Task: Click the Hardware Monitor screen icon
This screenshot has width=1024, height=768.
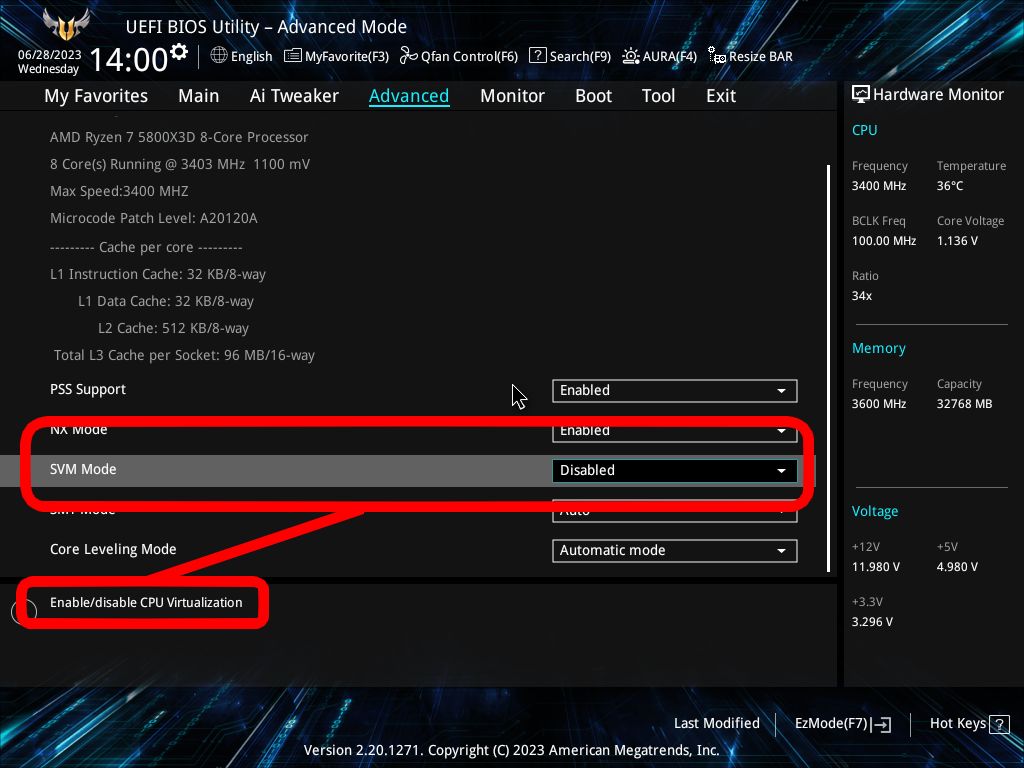Action: pyautogui.click(x=861, y=95)
